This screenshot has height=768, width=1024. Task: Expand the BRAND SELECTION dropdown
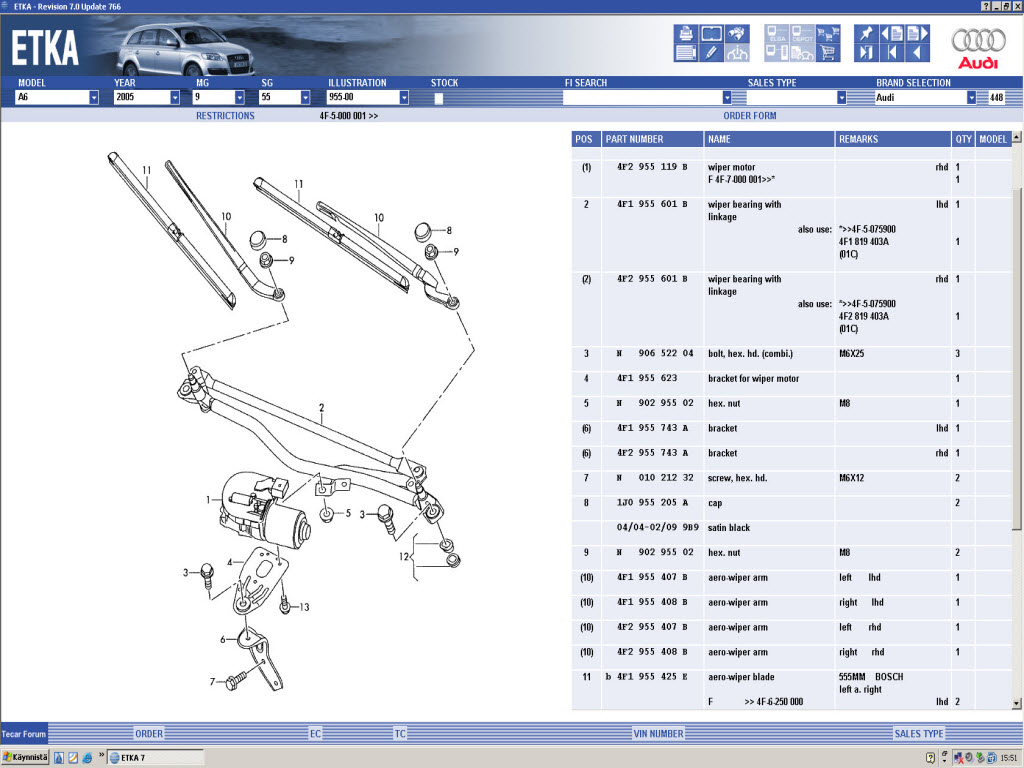(971, 98)
